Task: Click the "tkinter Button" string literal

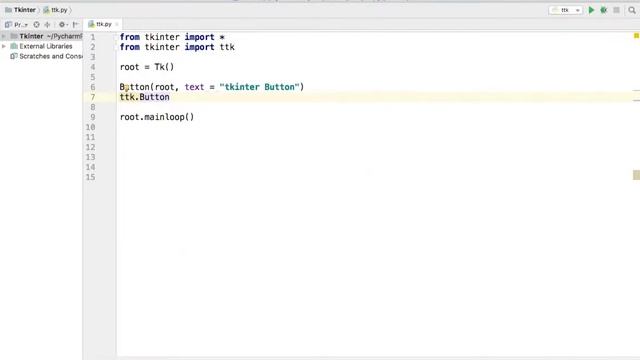Action: click(x=259, y=87)
